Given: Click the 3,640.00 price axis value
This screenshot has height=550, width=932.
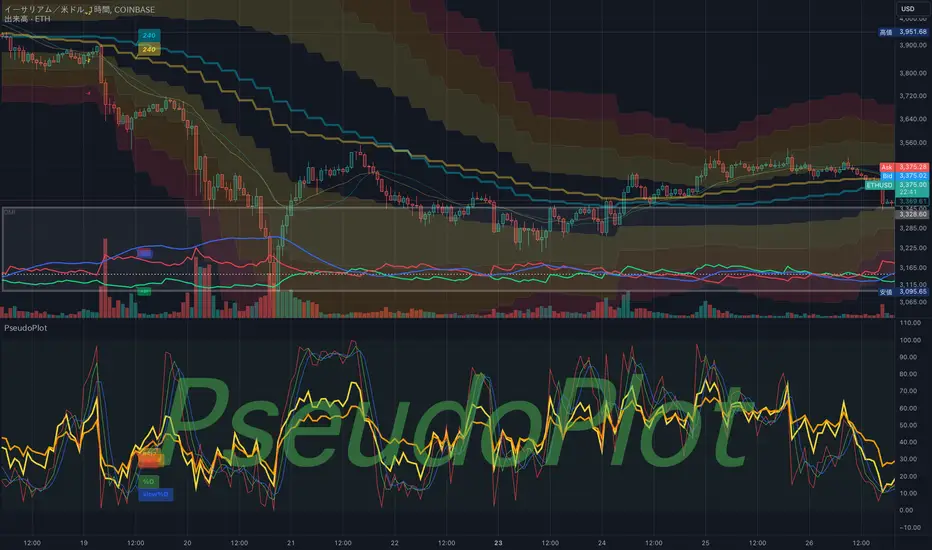Looking at the screenshot, I should pyautogui.click(x=912, y=119).
